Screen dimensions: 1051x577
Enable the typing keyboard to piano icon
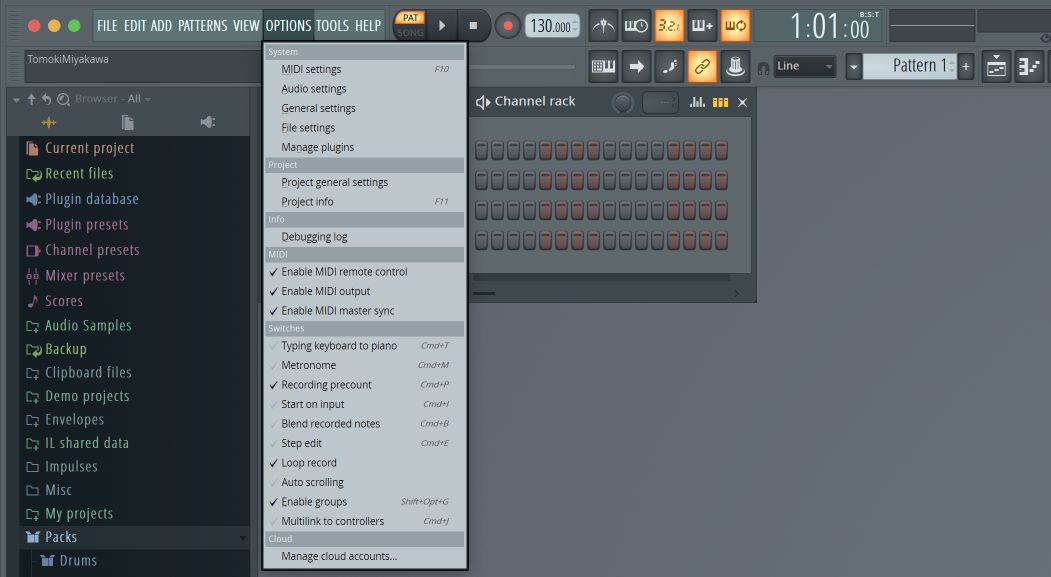603,66
